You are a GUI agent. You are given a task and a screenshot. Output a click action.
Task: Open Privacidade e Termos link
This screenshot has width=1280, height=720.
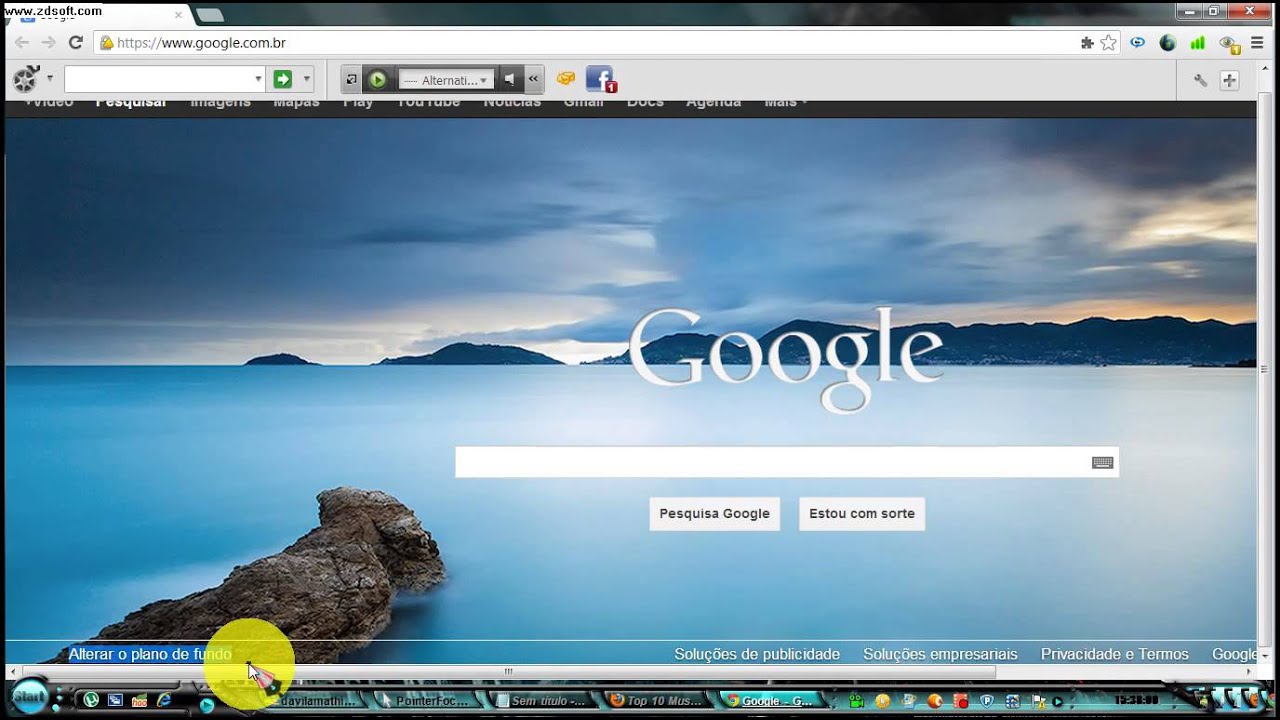tap(1115, 654)
